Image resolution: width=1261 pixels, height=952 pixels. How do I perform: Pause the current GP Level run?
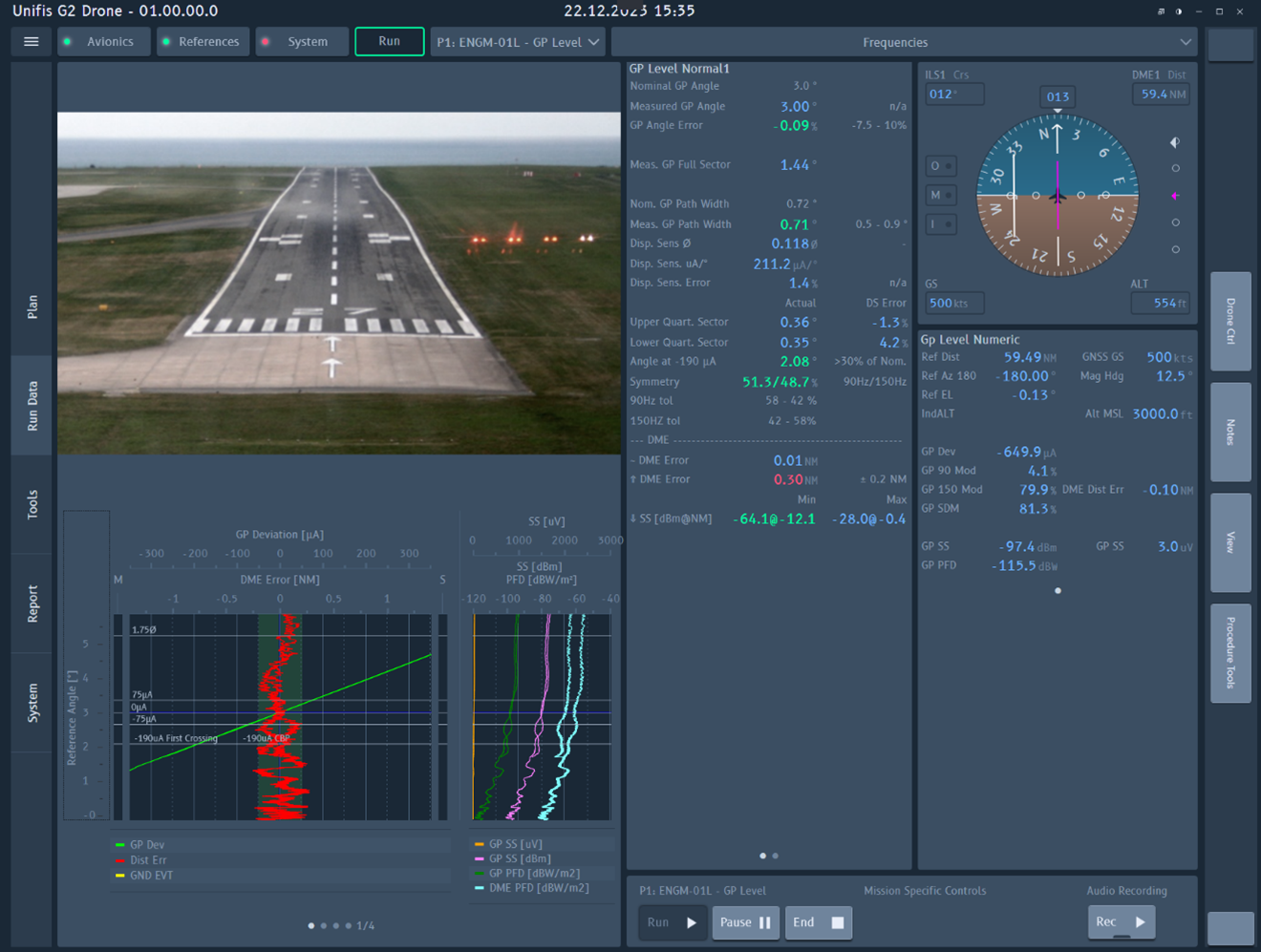tap(745, 922)
